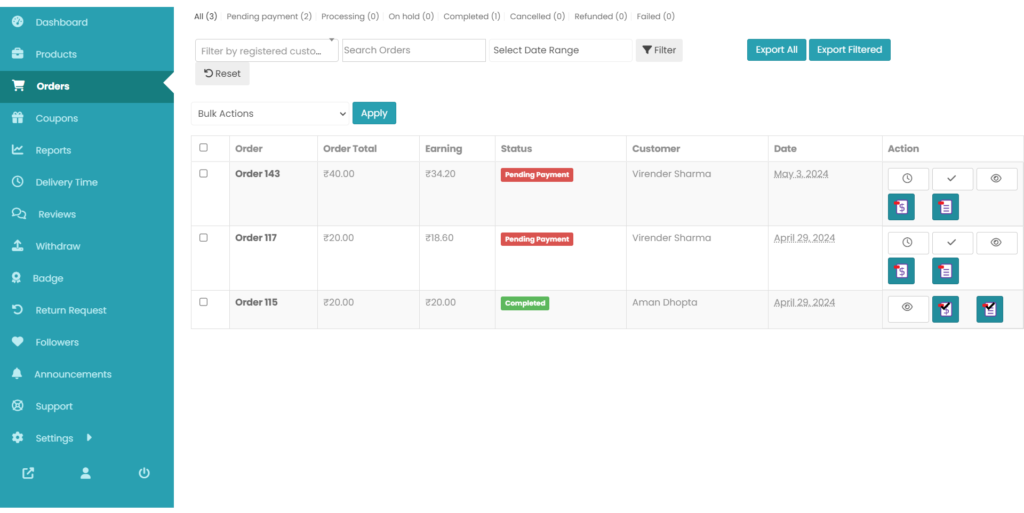Check the Order 117 row checkbox
Screen dimensions: 1024x513
[203, 238]
